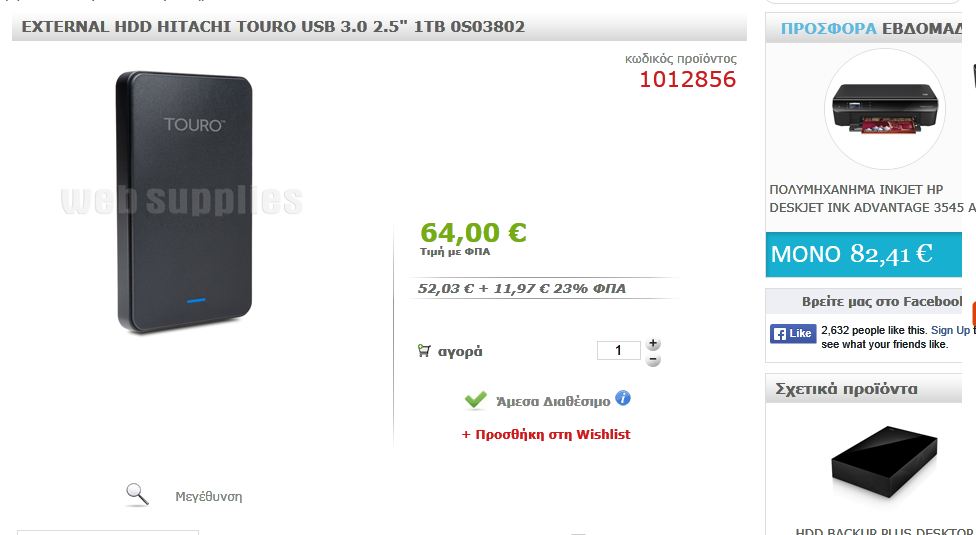This screenshot has width=976, height=535.
Task: Open the black Backup Plus desktop drive thumbnail
Action: [x=884, y=460]
